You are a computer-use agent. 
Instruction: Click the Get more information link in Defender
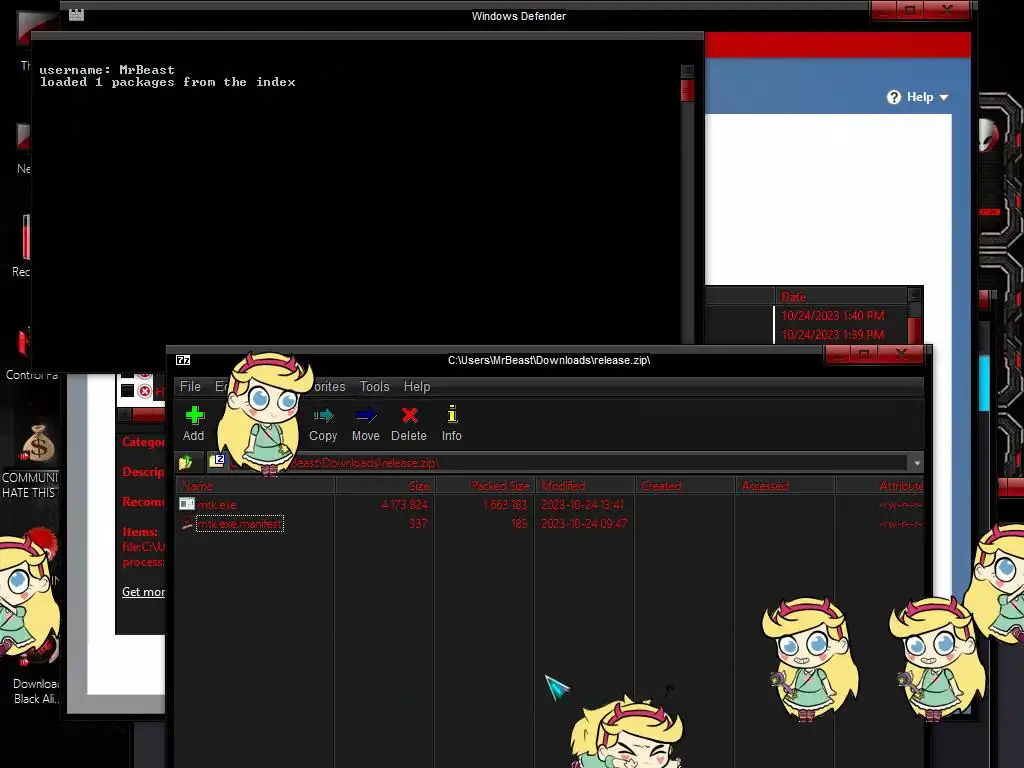(143, 592)
